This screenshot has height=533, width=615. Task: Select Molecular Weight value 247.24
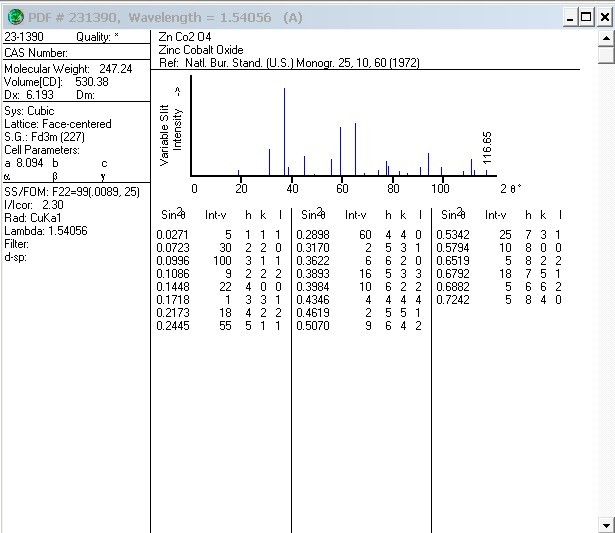(116, 69)
